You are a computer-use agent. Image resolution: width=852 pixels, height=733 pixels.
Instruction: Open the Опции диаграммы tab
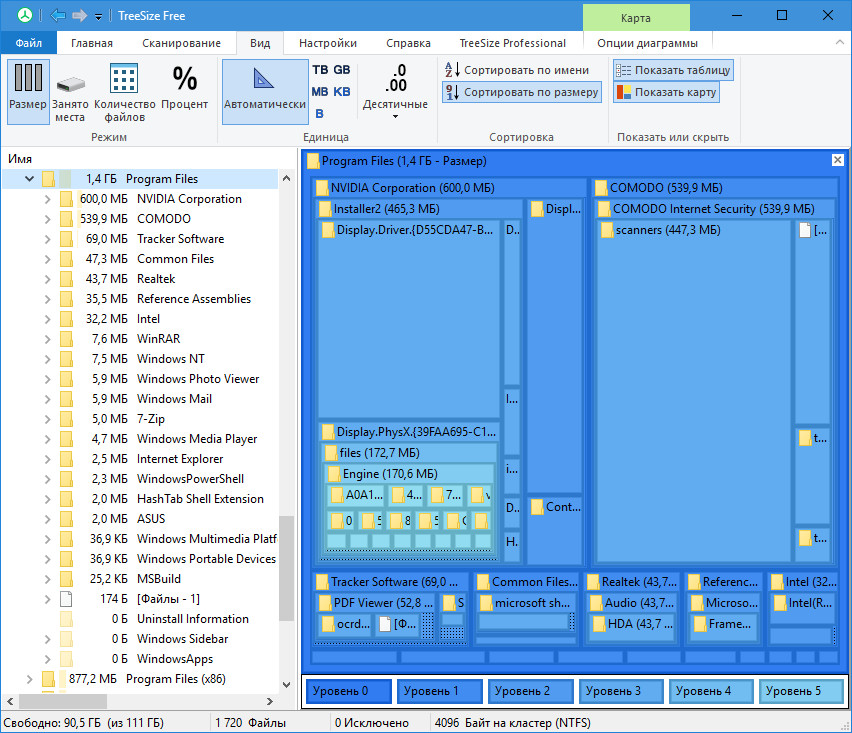(x=647, y=43)
